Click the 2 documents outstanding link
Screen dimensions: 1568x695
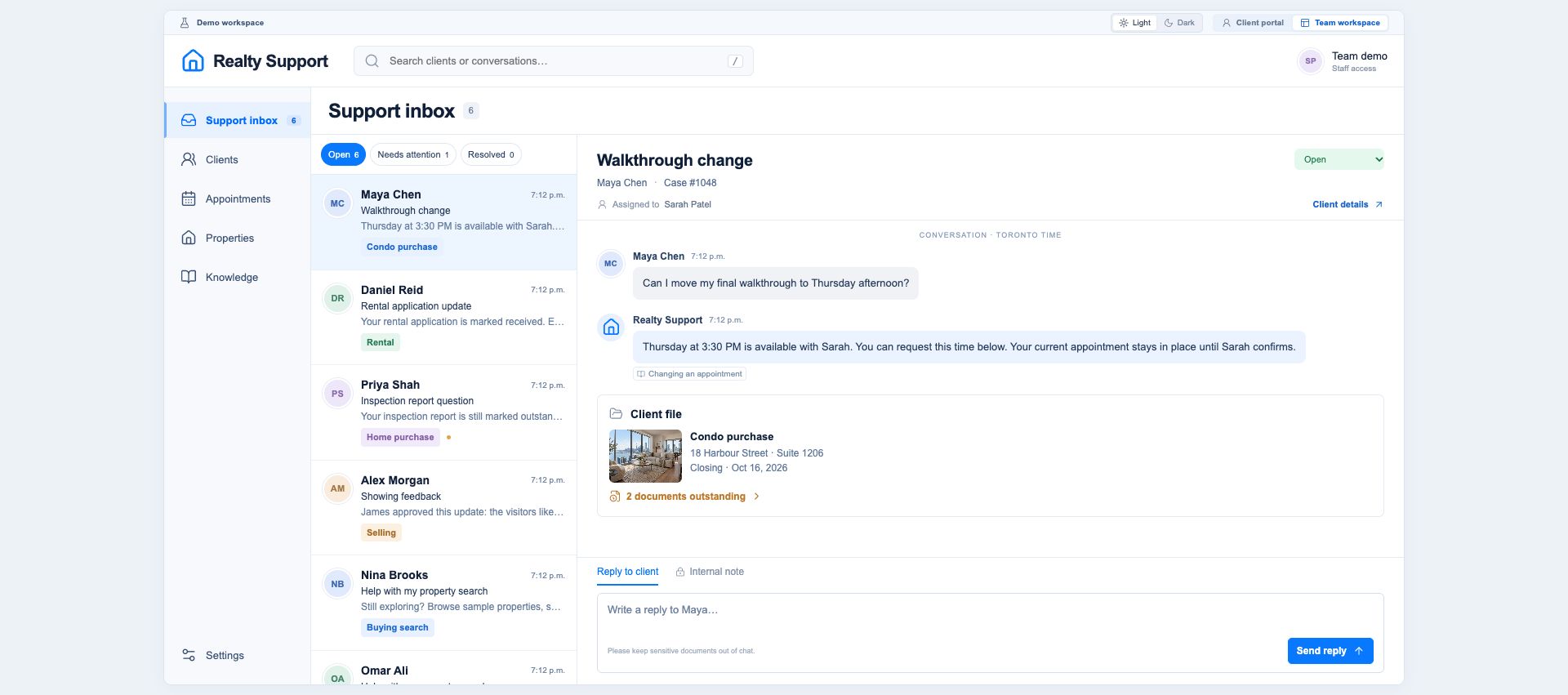click(685, 497)
